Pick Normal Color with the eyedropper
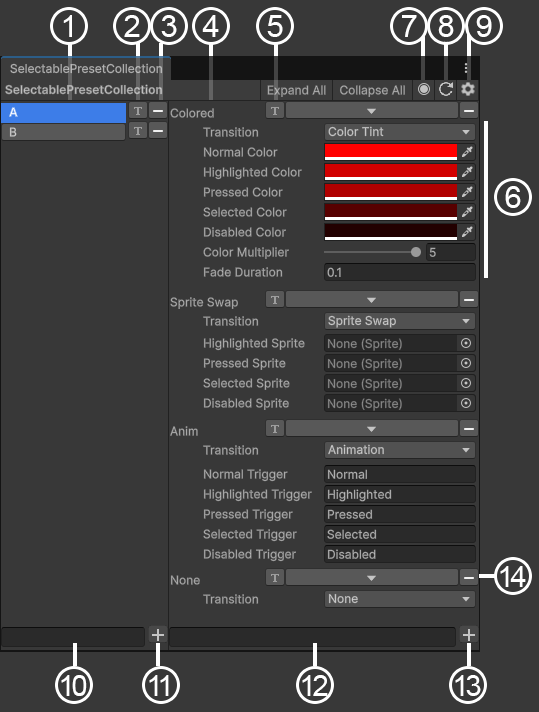 tap(467, 152)
